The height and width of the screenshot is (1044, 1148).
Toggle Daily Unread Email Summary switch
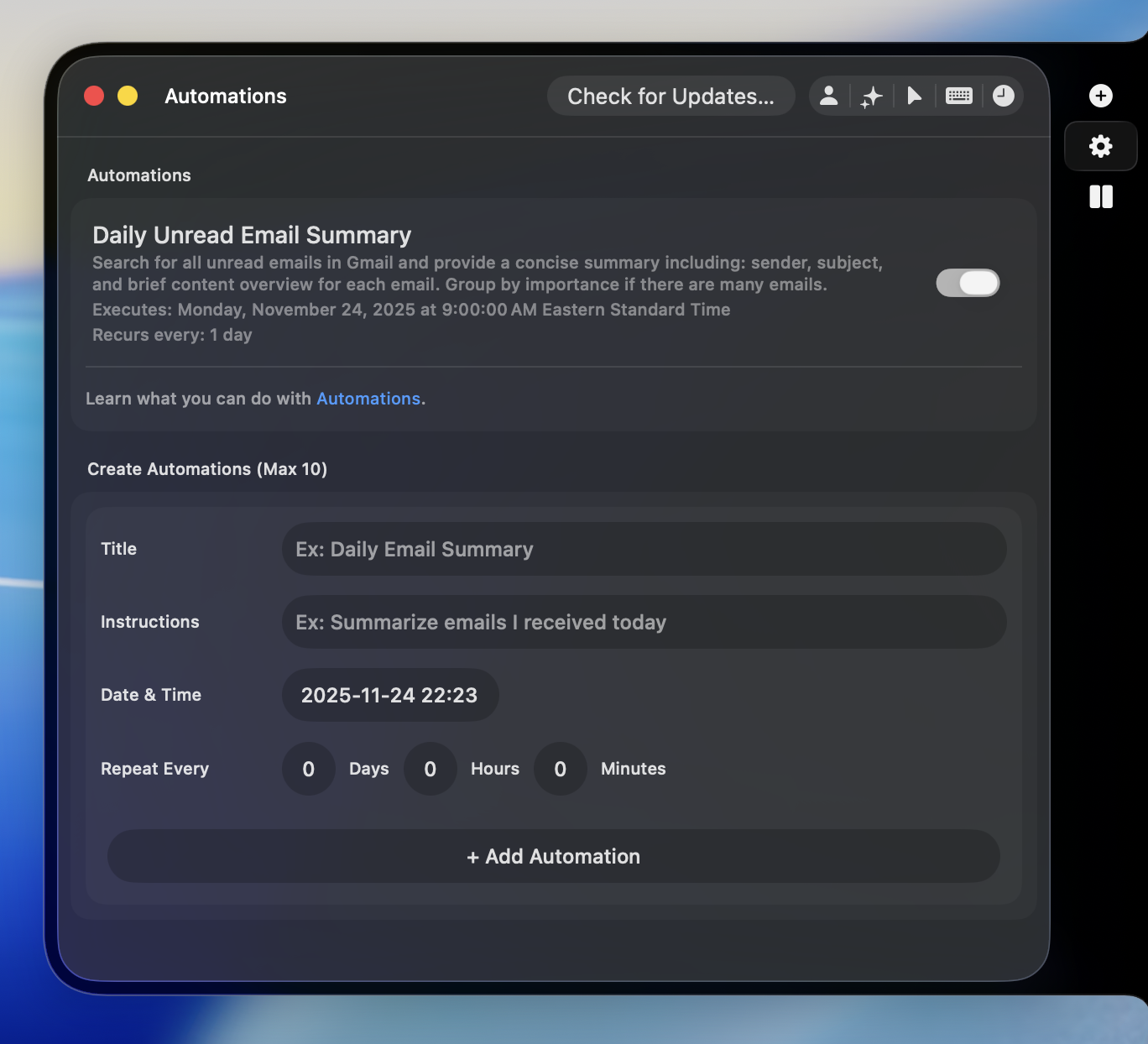pyautogui.click(x=968, y=283)
